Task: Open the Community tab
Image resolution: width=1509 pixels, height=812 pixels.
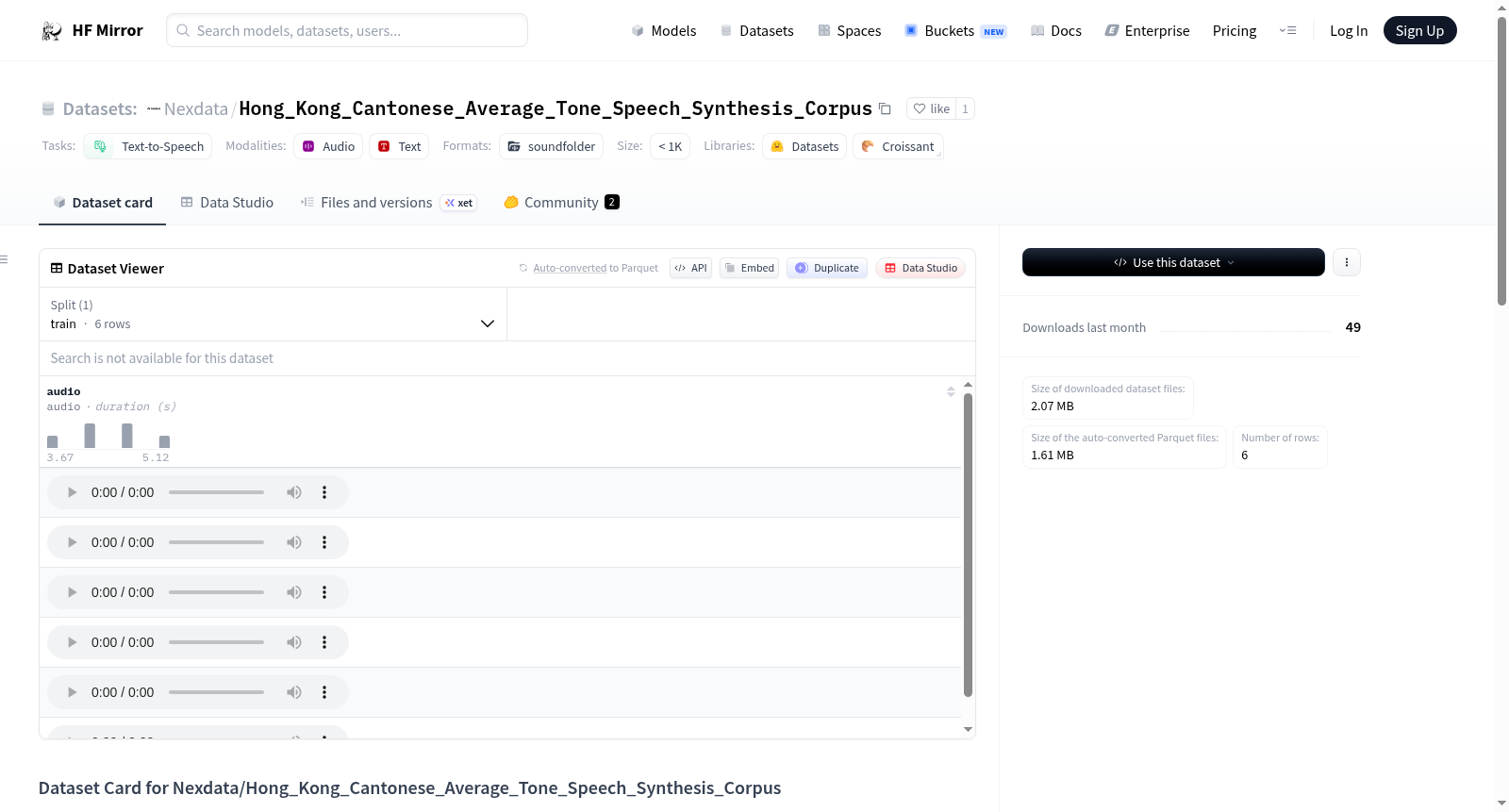Action: [x=561, y=203]
